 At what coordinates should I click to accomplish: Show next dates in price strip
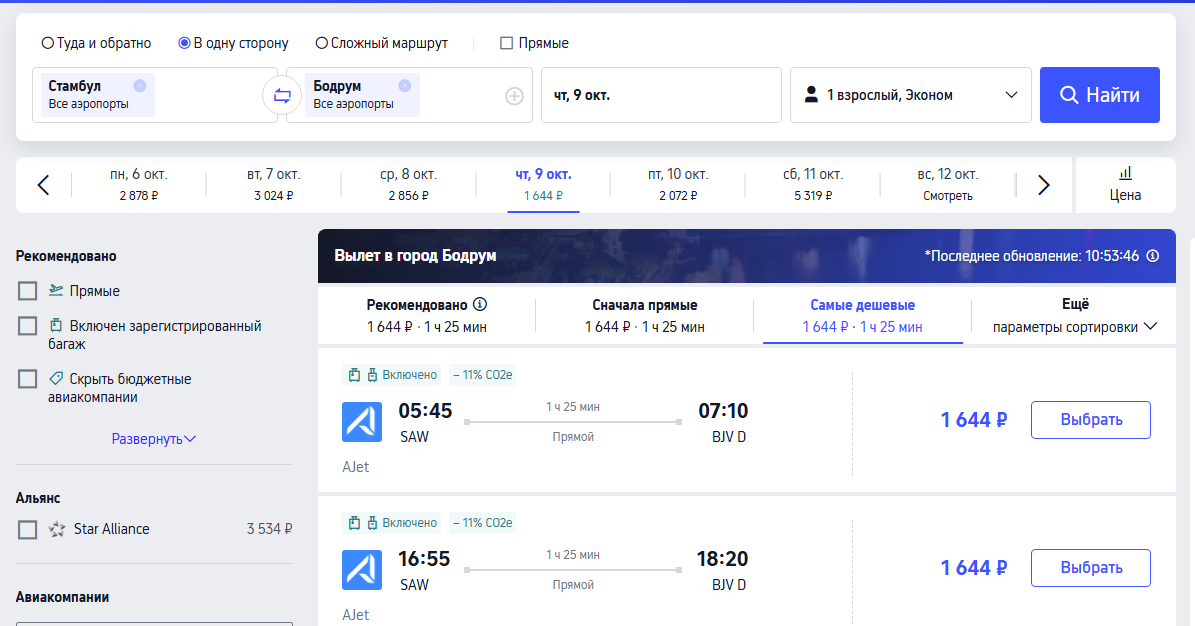[1043, 185]
